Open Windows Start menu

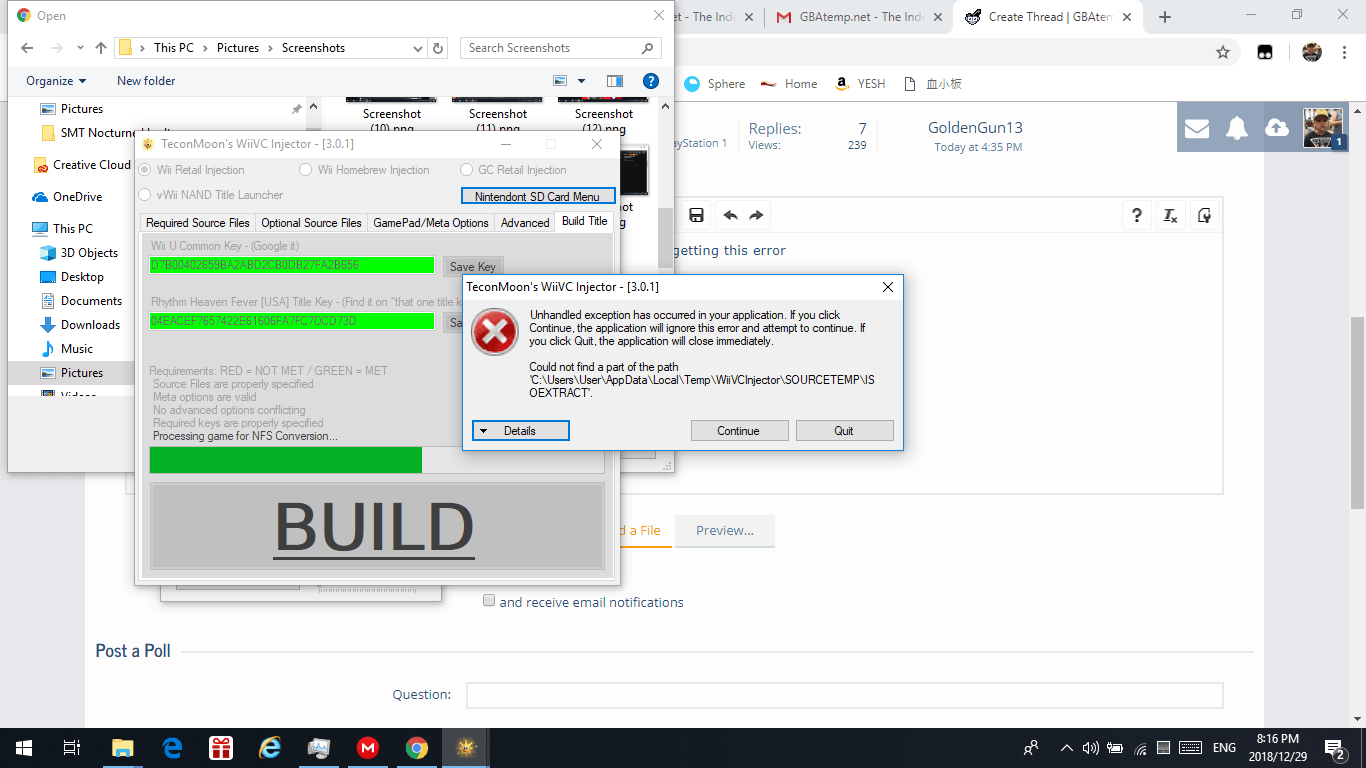point(24,748)
